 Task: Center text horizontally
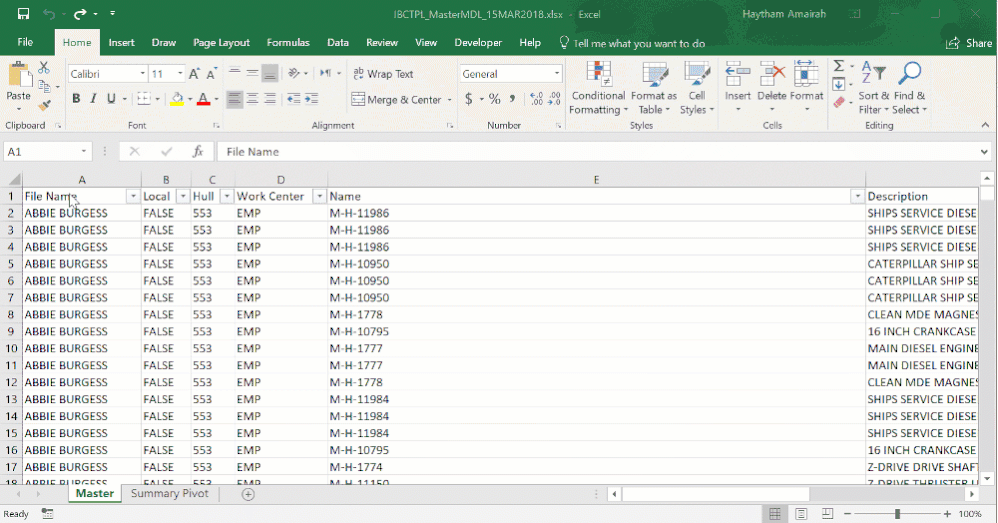pyautogui.click(x=252, y=99)
